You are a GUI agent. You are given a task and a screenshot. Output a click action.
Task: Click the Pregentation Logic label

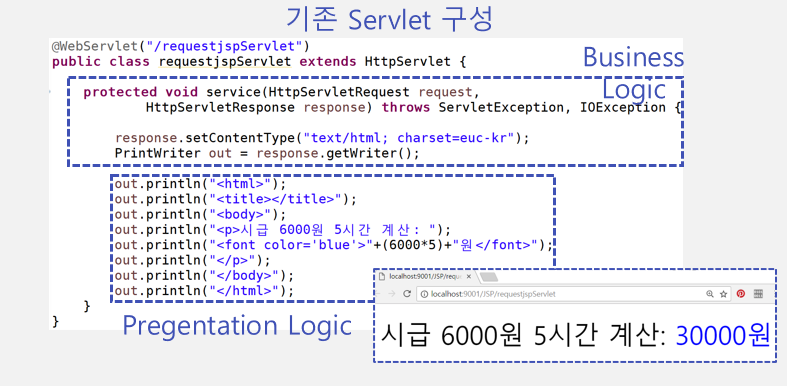(237, 325)
